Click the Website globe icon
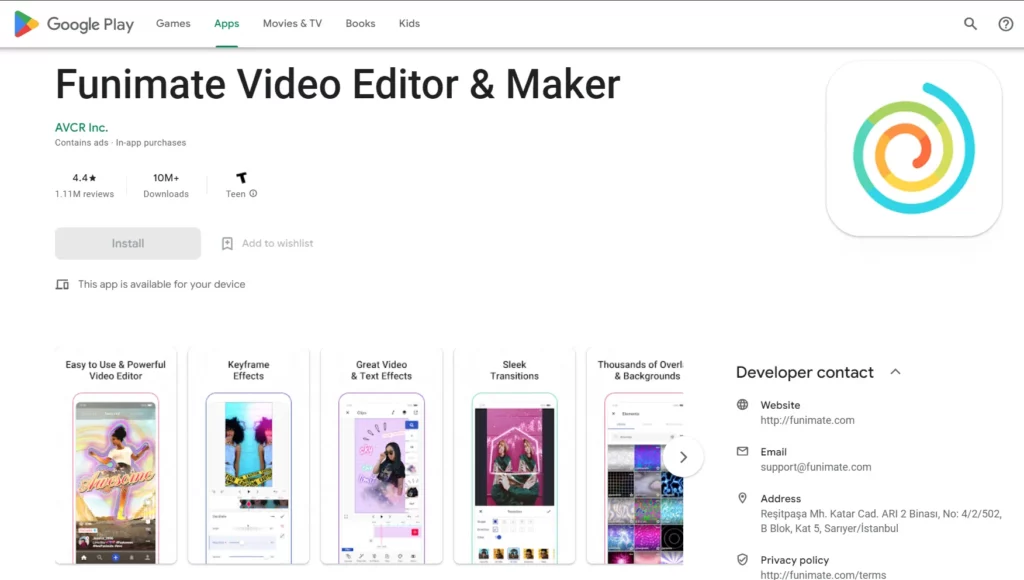Viewport: 1024px width, 580px height. point(743,405)
